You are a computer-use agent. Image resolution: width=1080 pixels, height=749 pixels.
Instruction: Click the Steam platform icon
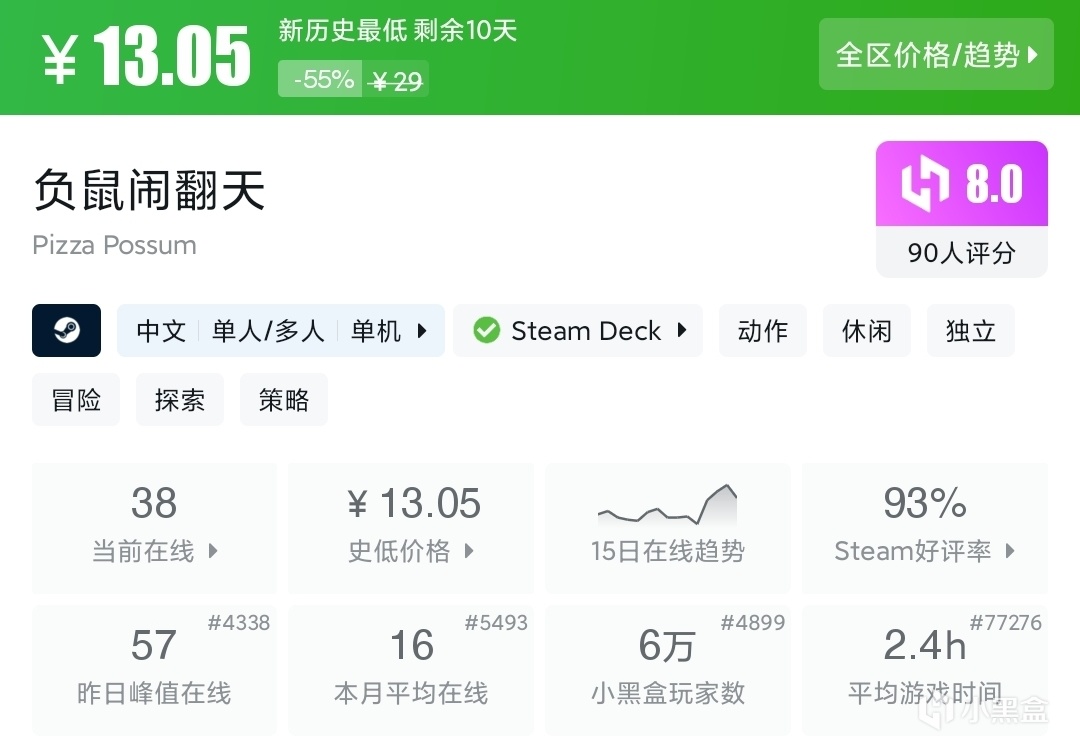click(66, 331)
